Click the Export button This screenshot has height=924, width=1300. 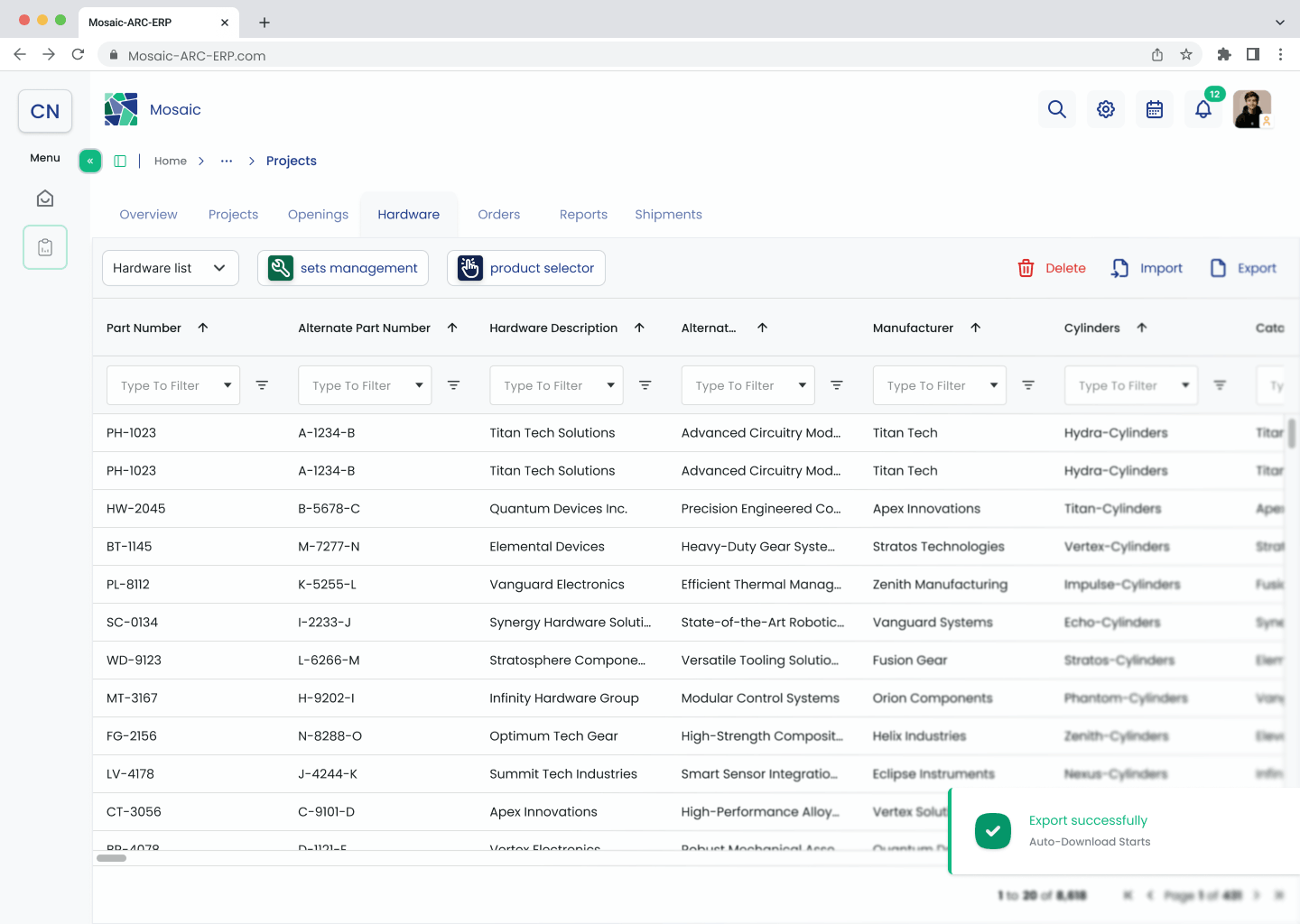(1243, 268)
